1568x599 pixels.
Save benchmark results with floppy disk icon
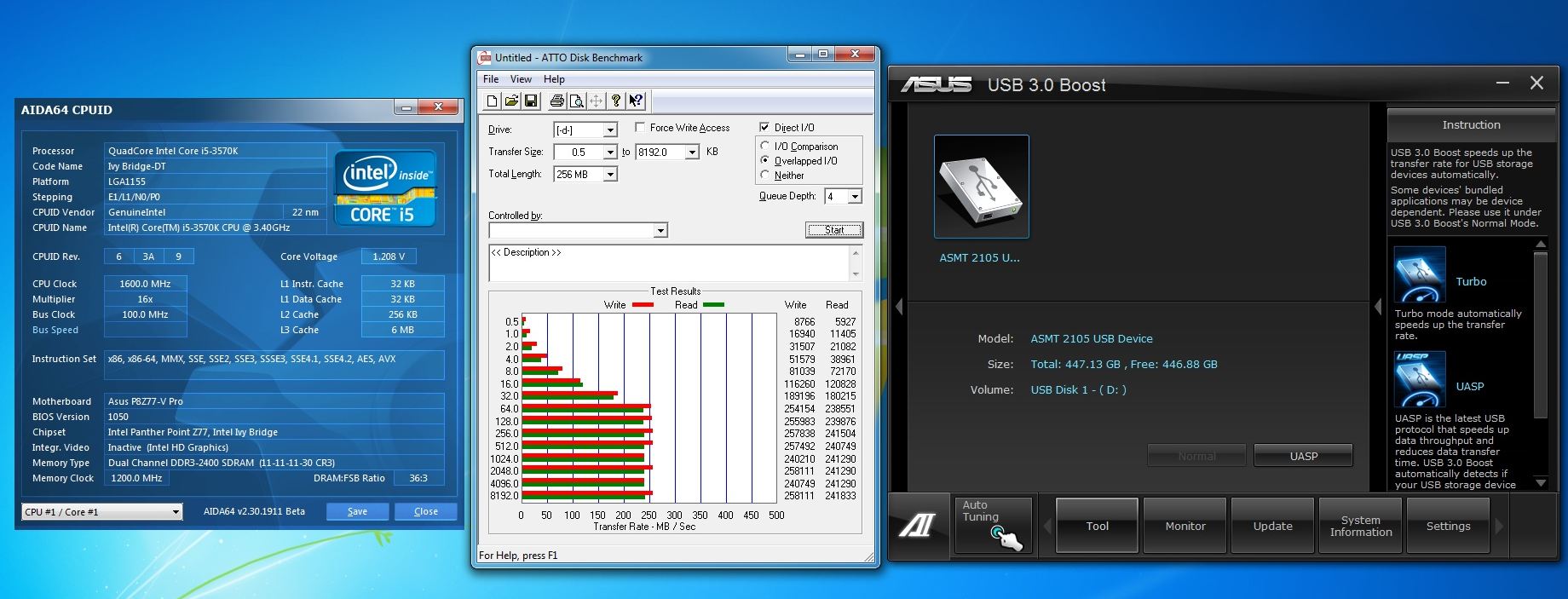(531, 101)
